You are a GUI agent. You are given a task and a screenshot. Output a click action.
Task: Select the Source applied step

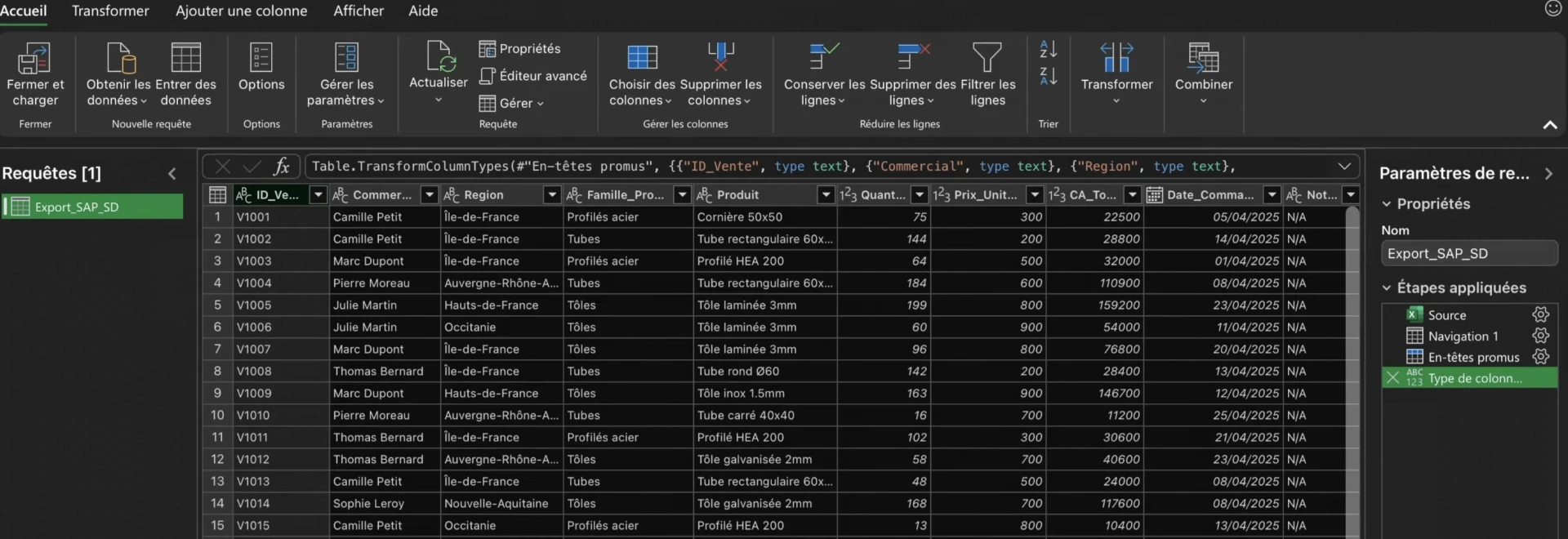tap(1446, 315)
